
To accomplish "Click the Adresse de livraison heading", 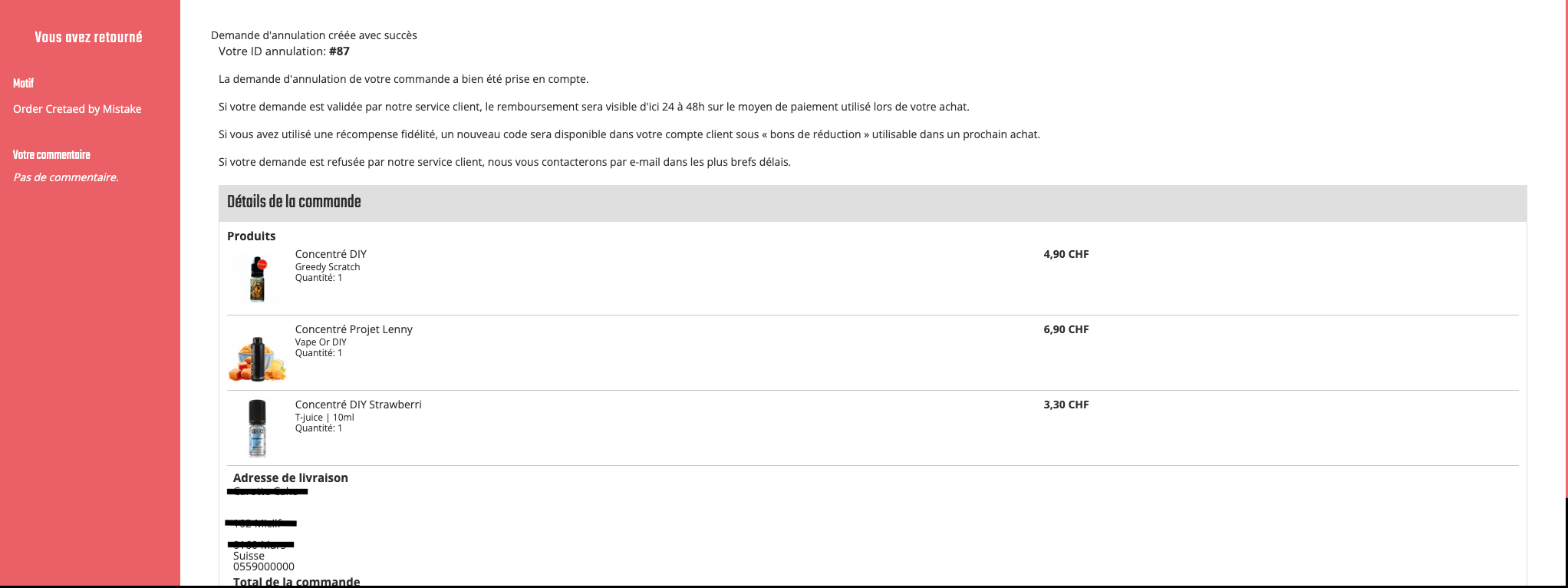I will coord(291,477).
